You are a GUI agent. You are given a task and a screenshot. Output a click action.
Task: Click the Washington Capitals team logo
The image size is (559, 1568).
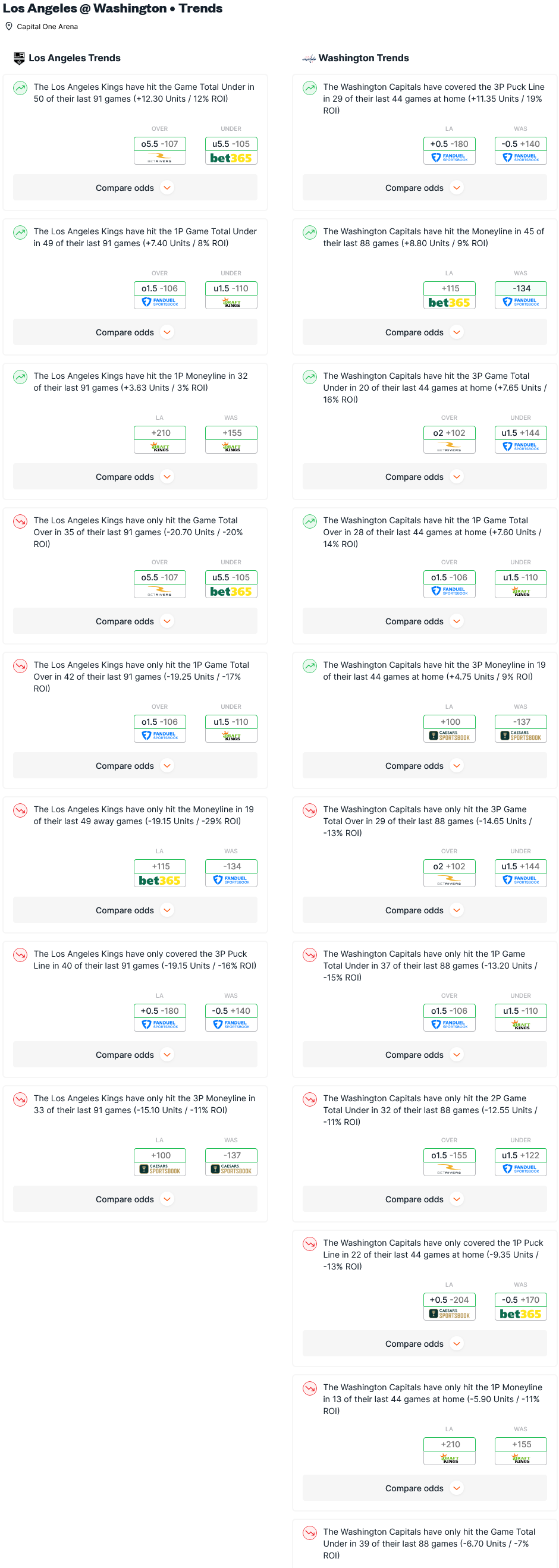coord(309,58)
